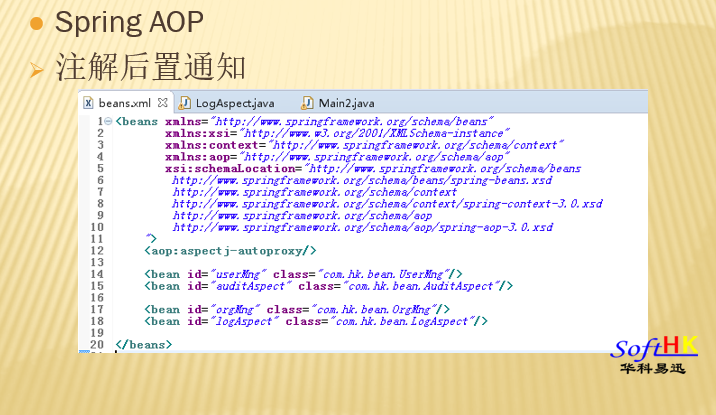Screen dimensions: 716x415
Task: Close the beans.xml tab
Action: pyautogui.click(x=162, y=103)
